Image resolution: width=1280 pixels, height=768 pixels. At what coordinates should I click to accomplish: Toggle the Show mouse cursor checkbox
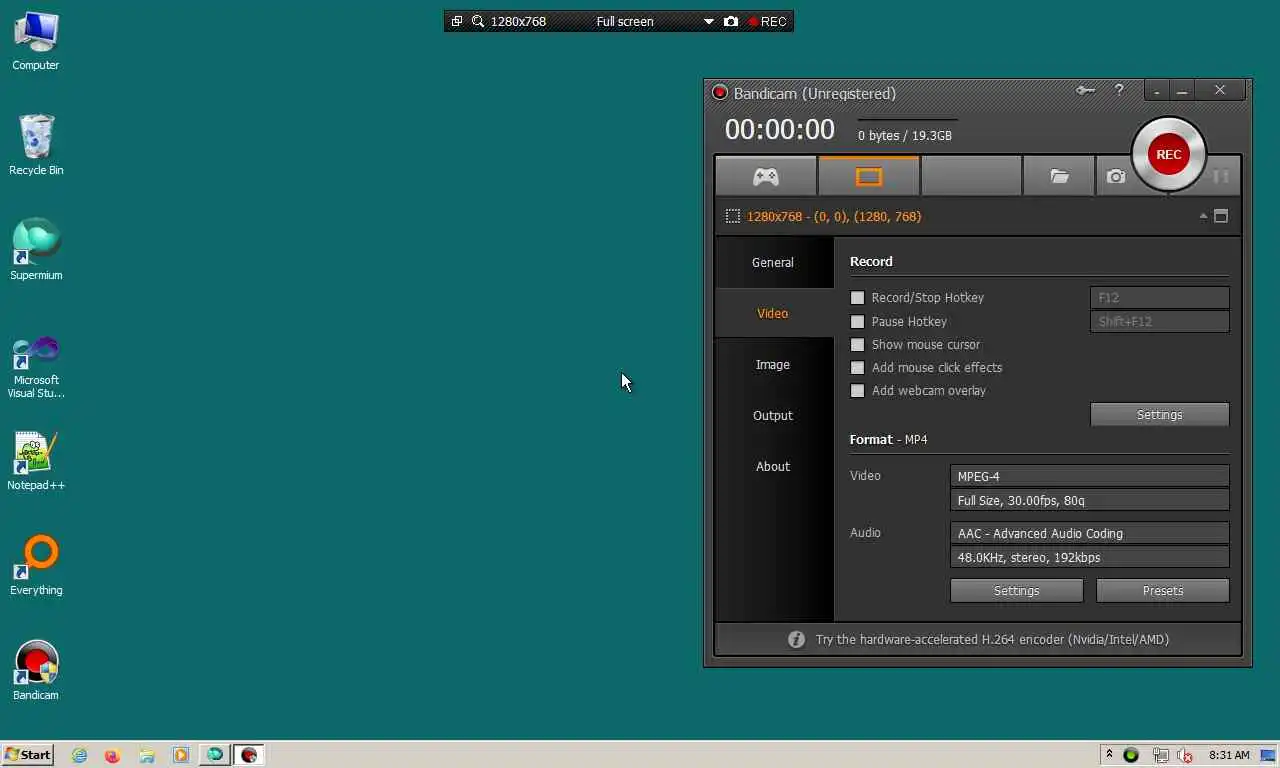857,345
